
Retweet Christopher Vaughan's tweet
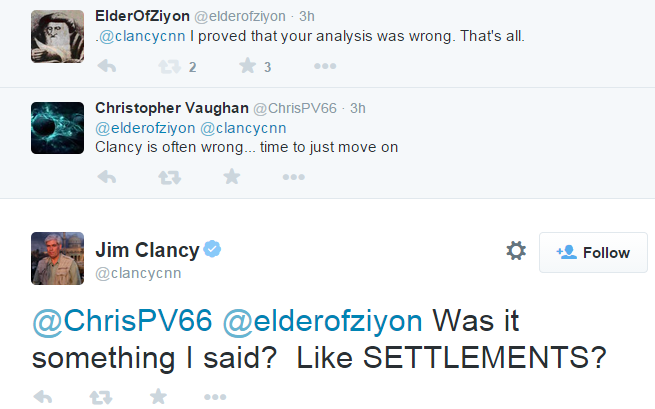point(170,177)
